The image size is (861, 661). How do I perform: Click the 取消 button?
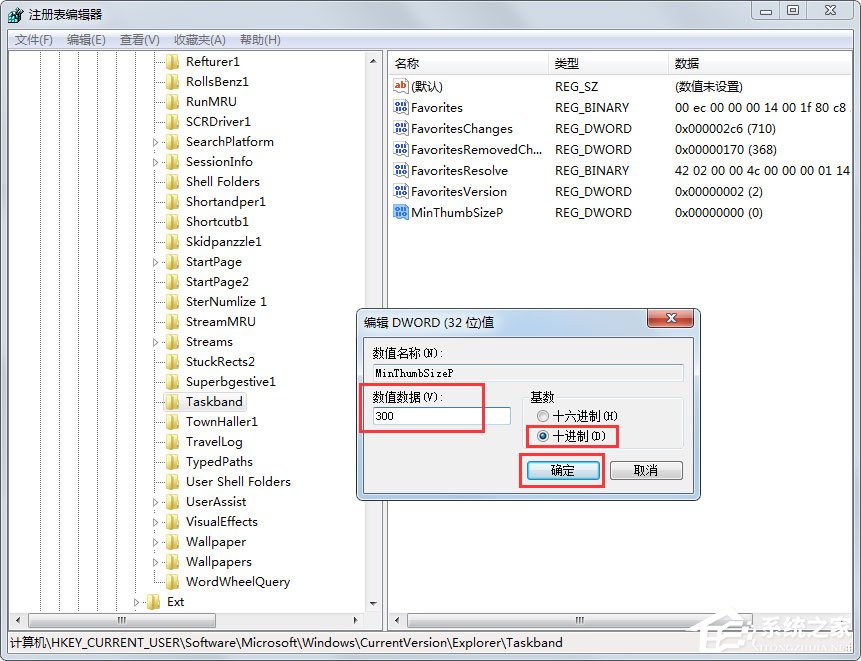pos(646,470)
